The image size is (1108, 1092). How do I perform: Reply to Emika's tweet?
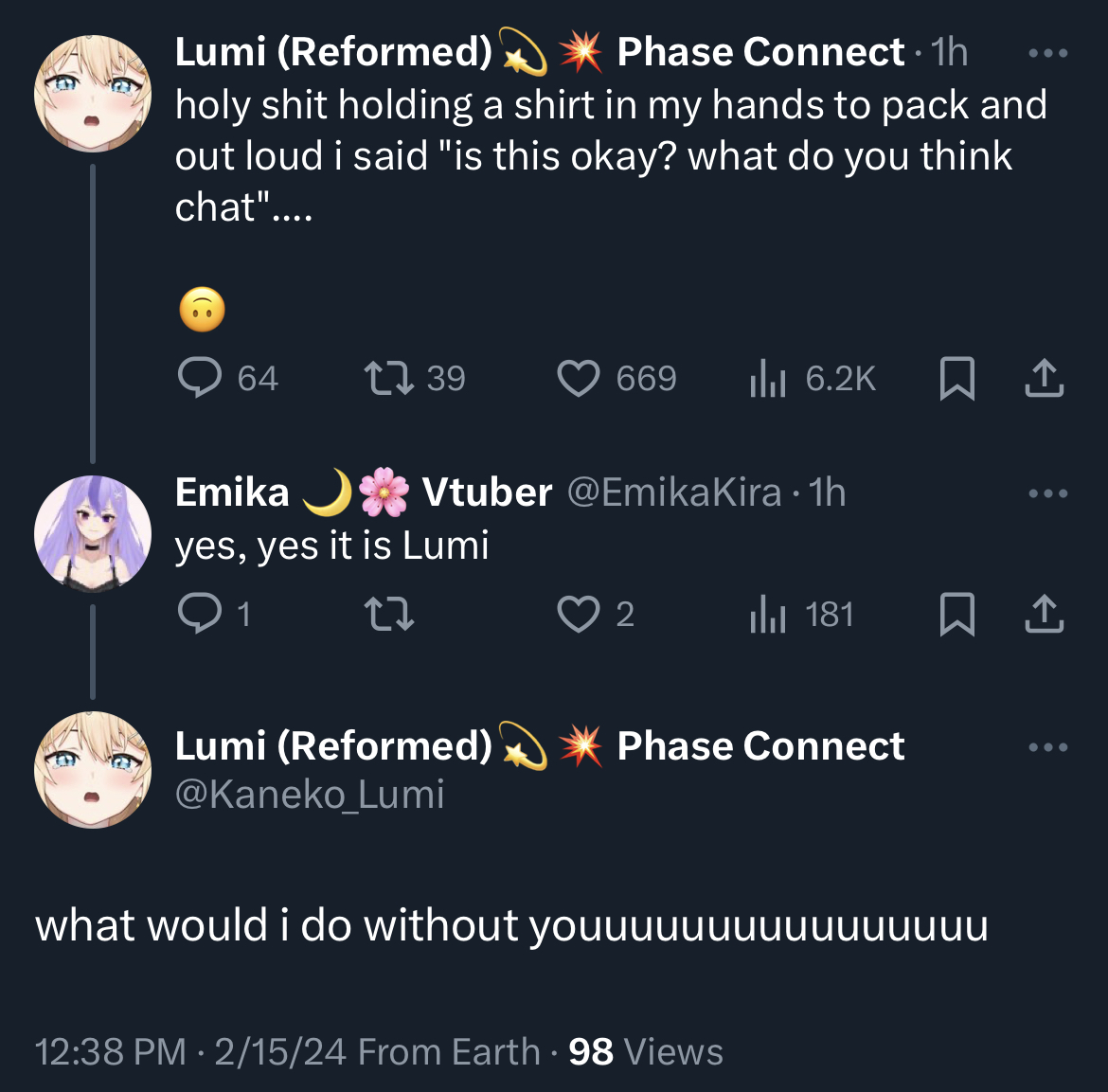click(x=200, y=614)
